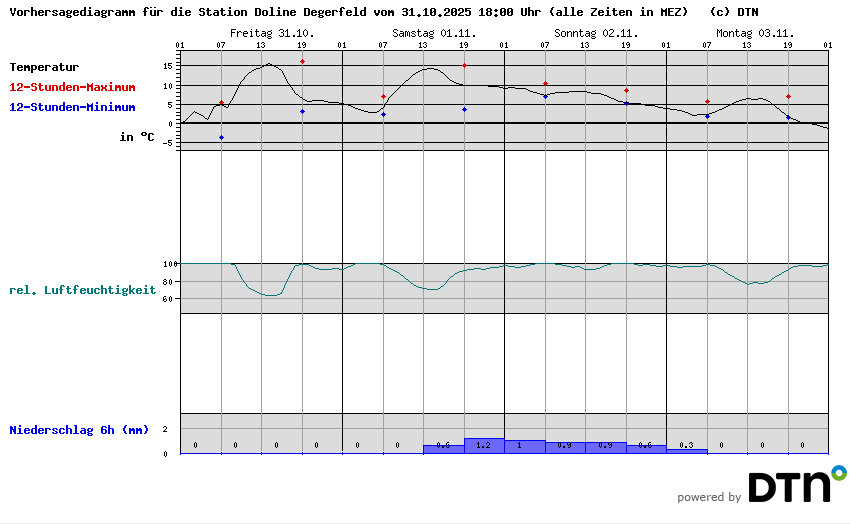Image resolution: width=850 pixels, height=524 pixels.
Task: Select the 1.2 mm precipitation bar
Action: coord(484,445)
